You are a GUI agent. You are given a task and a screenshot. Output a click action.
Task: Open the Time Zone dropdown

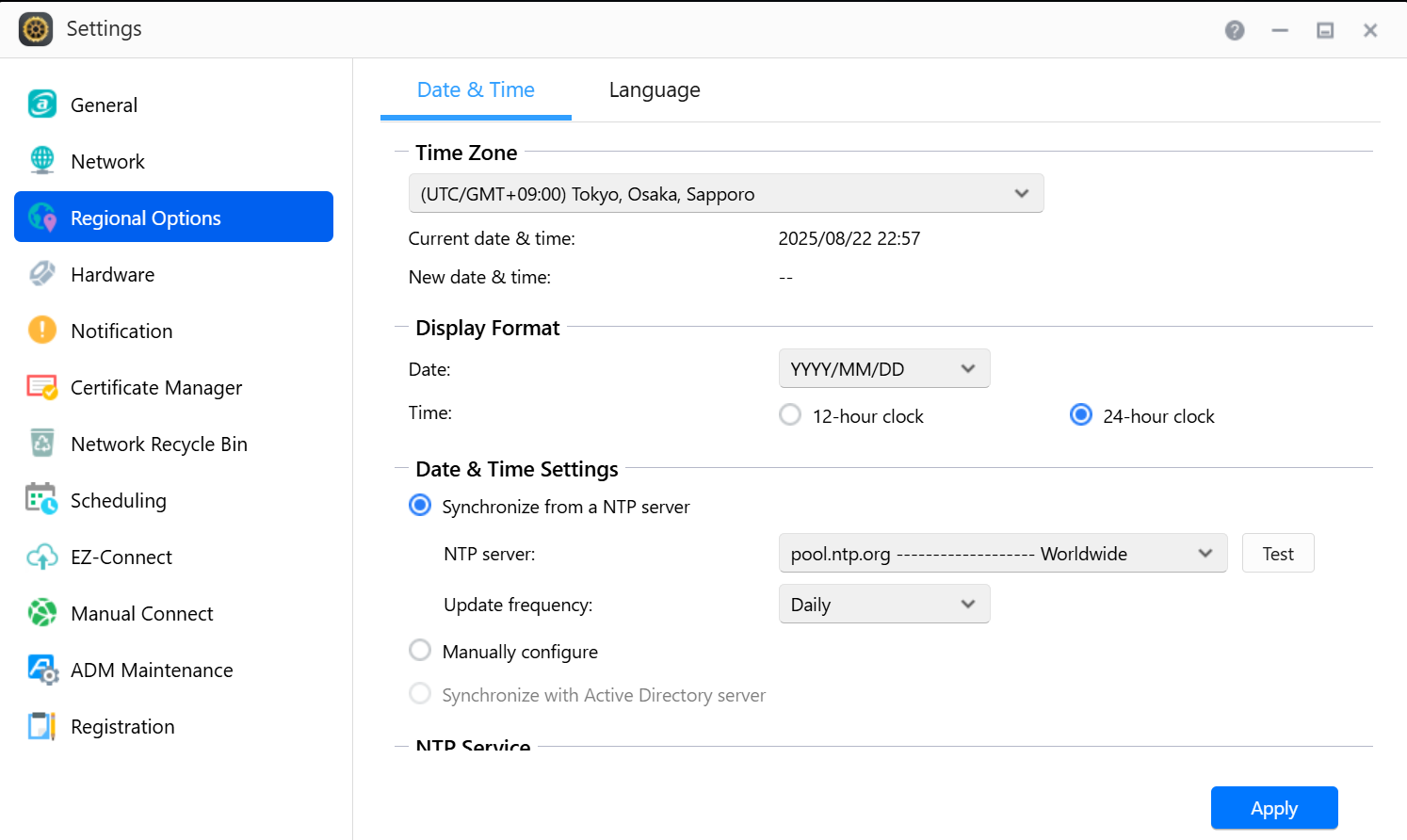tap(725, 194)
